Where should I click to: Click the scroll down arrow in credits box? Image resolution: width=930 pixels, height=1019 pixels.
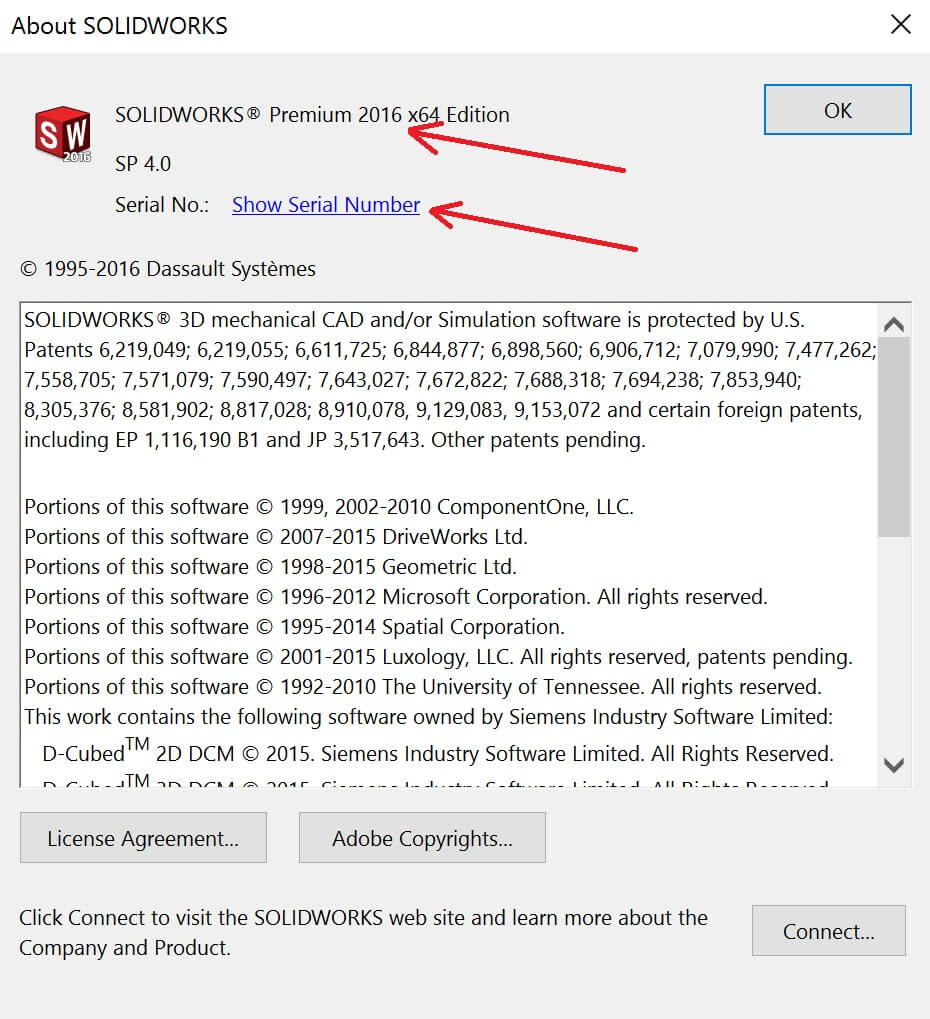[x=894, y=766]
